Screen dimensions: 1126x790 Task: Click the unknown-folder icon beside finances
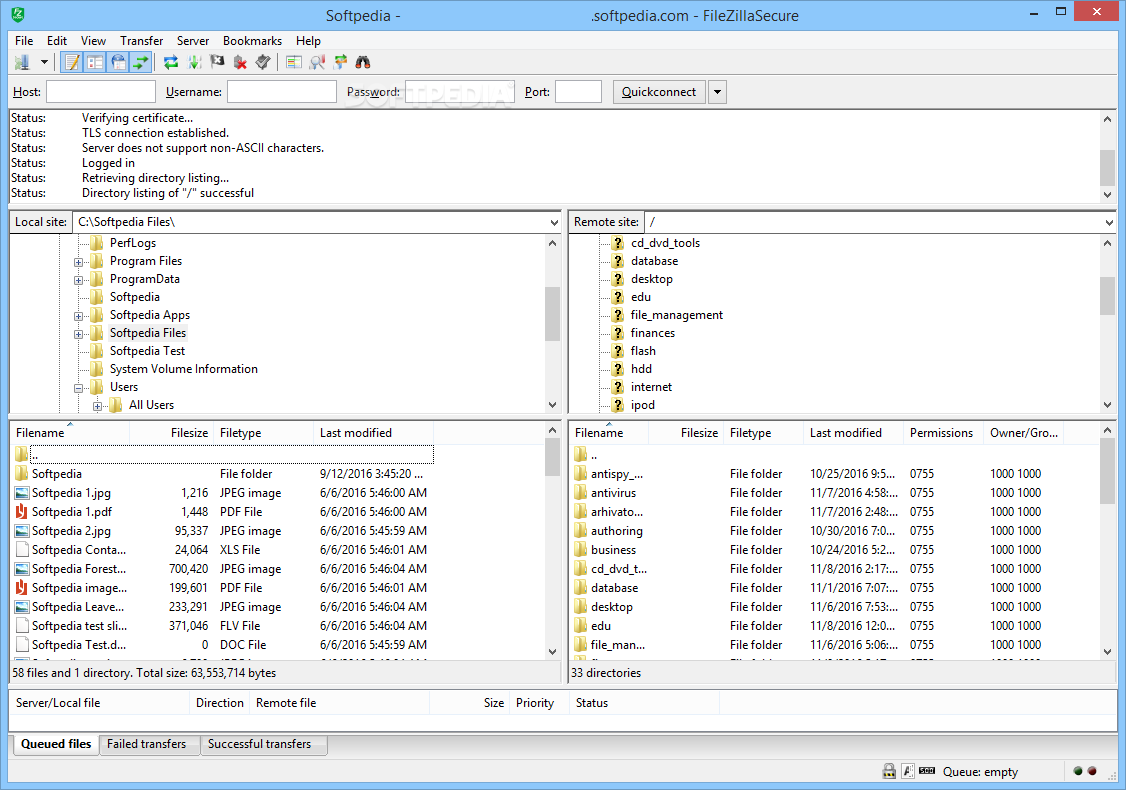[618, 333]
